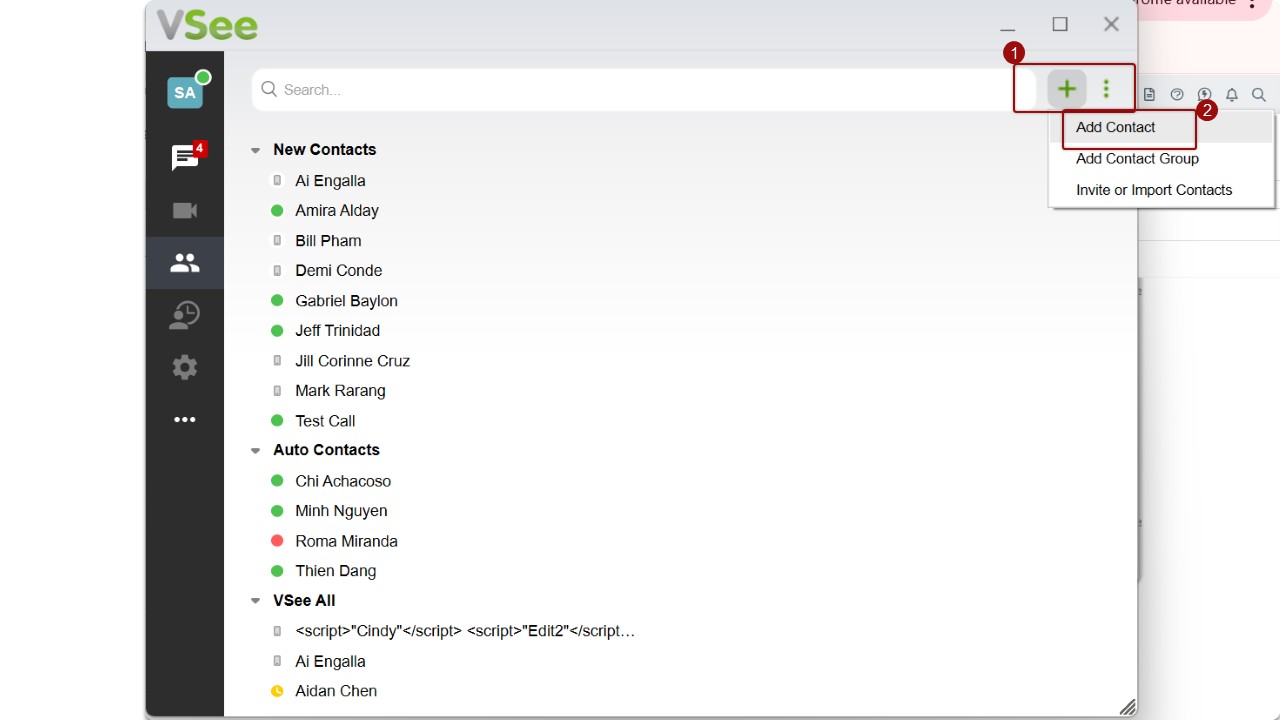
Task: Click the document icon in background window
Action: click(x=1149, y=95)
